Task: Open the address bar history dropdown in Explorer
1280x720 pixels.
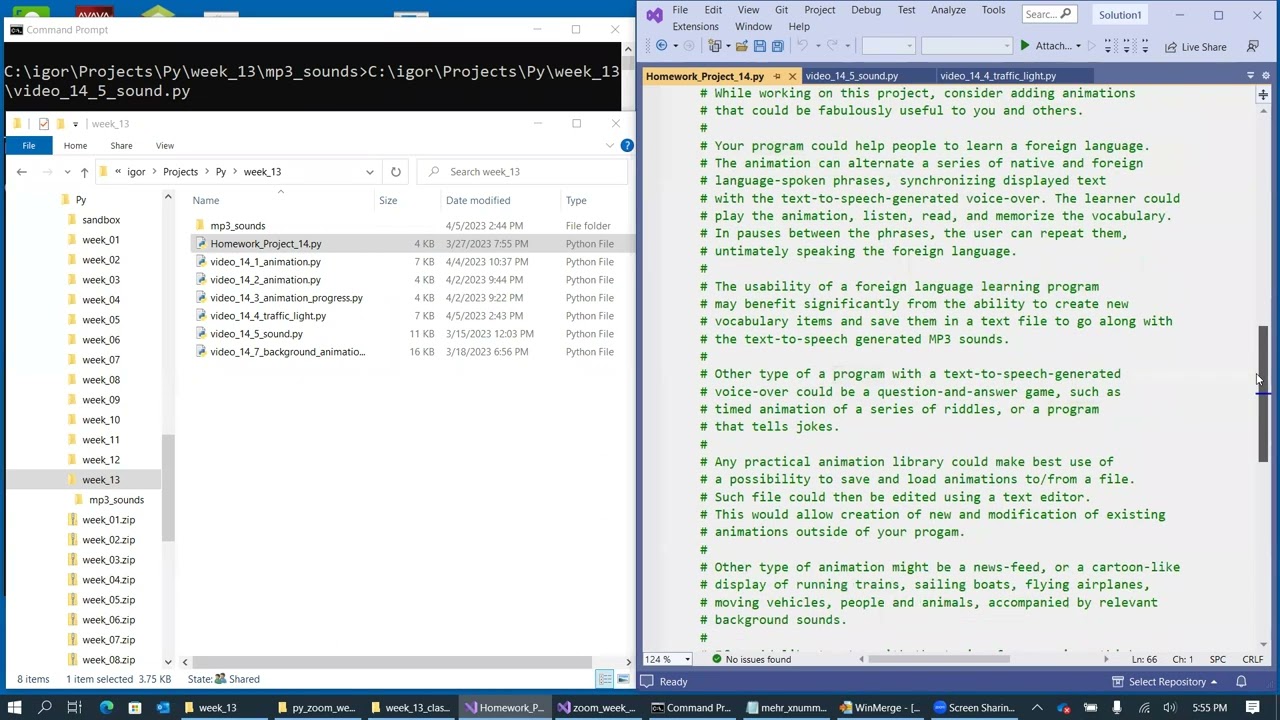Action: coord(370,172)
